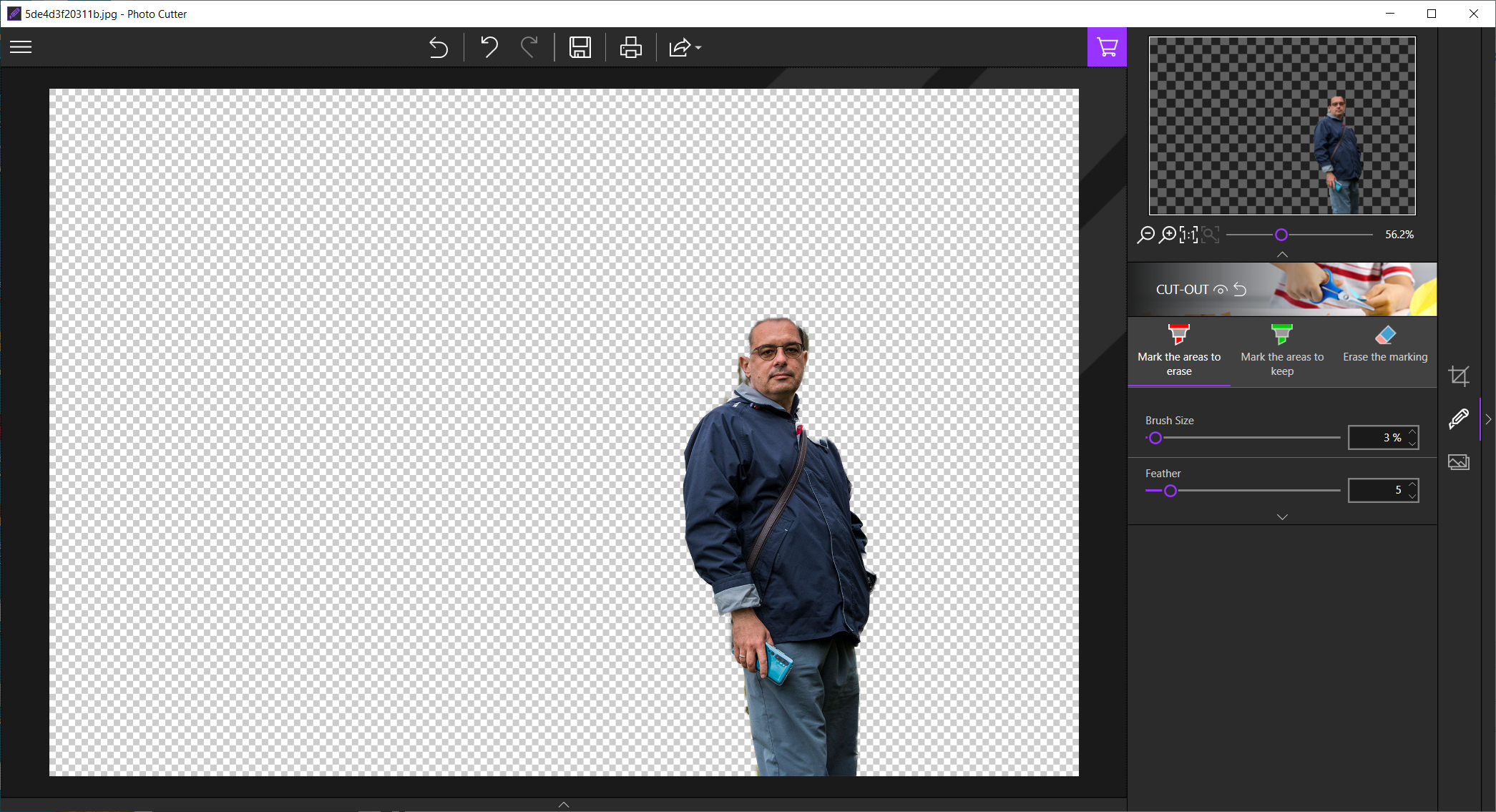Click the zoom out magnifier icon
Screen dimensions: 1496x812
click(x=1145, y=235)
